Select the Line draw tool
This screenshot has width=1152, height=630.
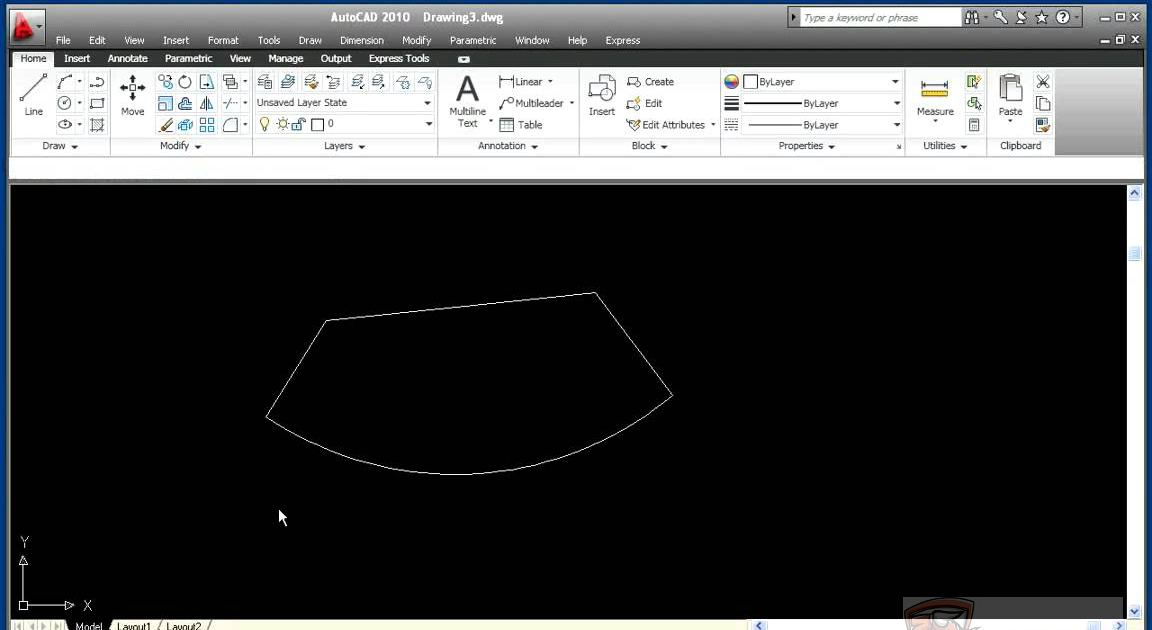click(33, 95)
